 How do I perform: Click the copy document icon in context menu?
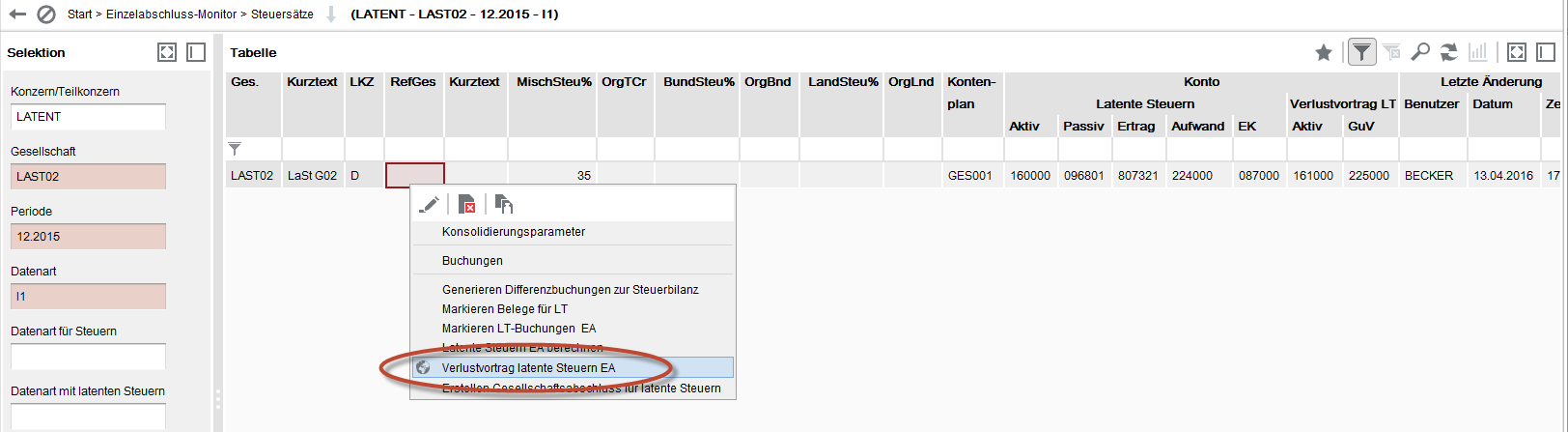504,204
